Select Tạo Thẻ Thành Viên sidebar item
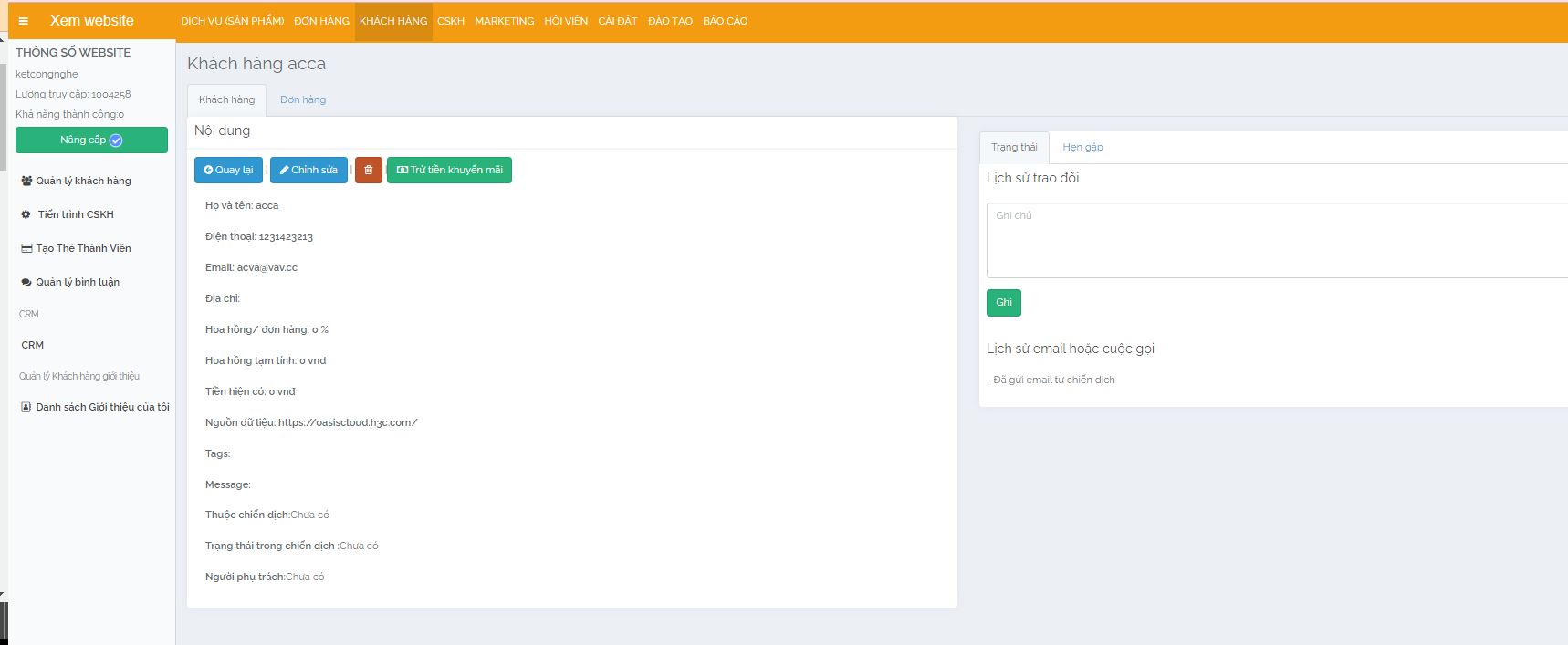The height and width of the screenshot is (645, 1568). tap(83, 248)
